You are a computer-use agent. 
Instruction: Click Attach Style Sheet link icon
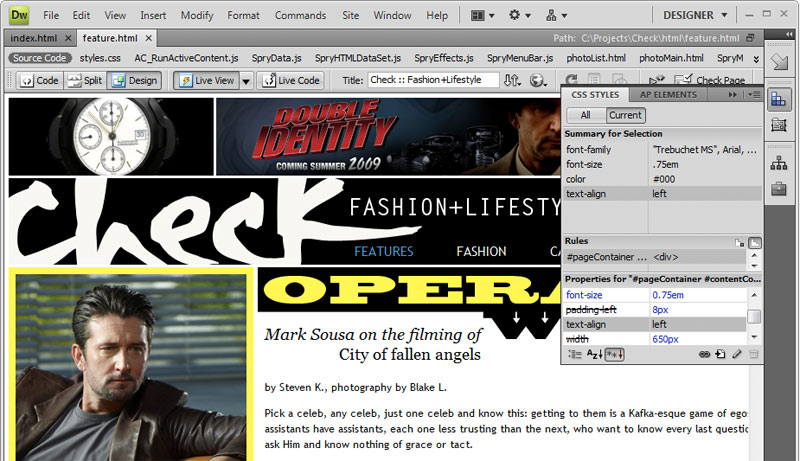(x=704, y=354)
